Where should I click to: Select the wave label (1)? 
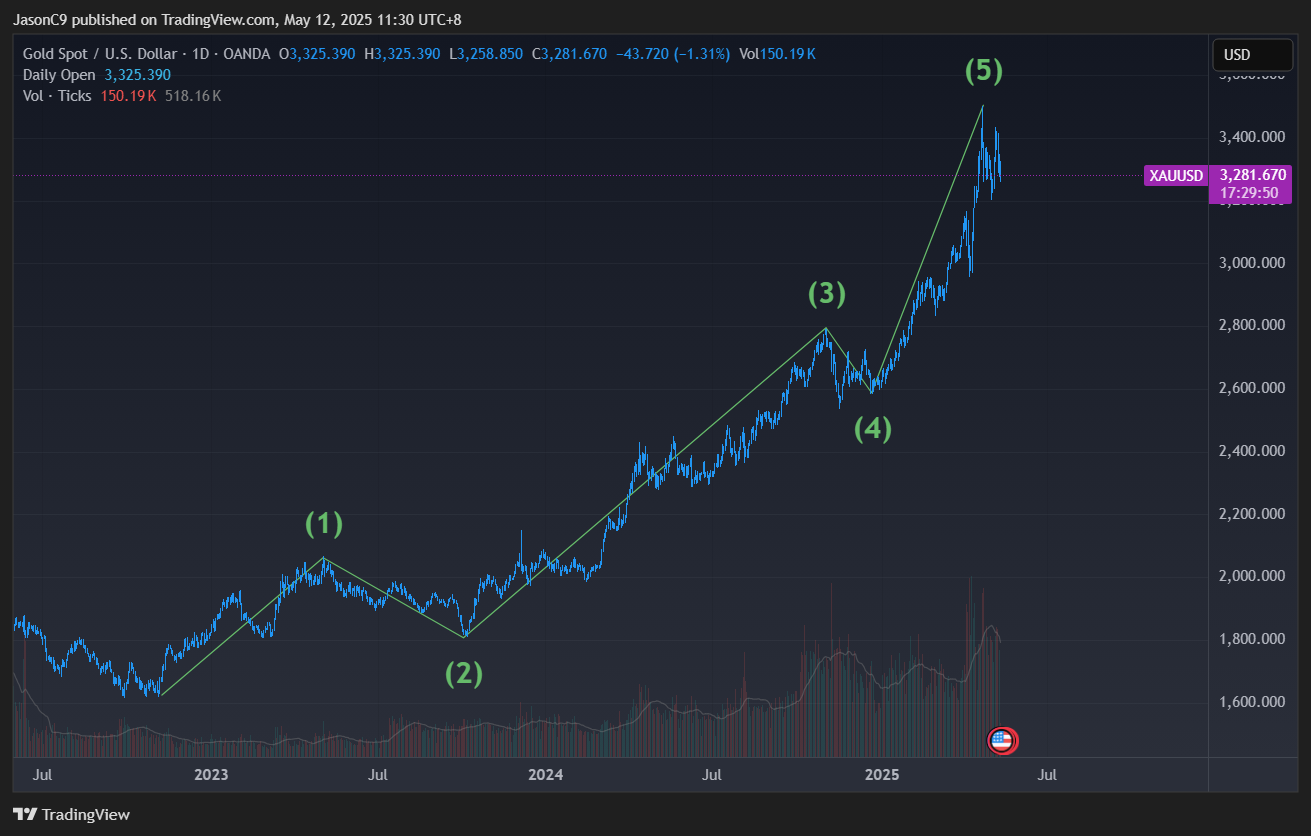324,522
